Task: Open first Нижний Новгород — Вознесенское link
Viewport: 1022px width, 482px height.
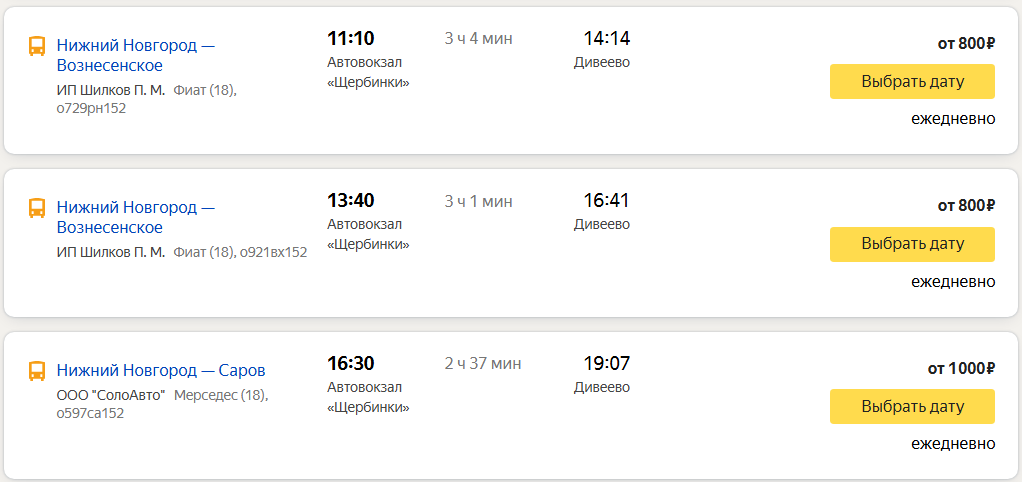Action: [x=136, y=55]
